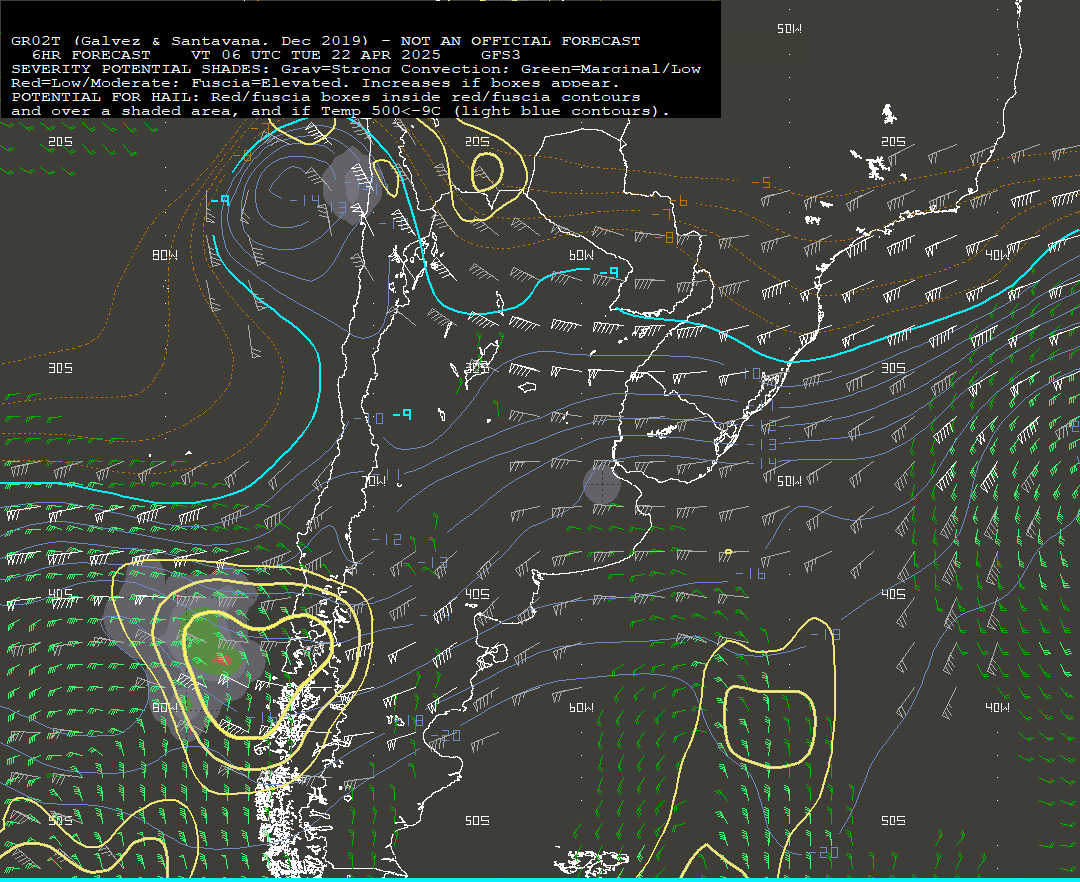Click the orange "-6" contour label
Viewport: 1080px width, 882px height.
click(x=678, y=201)
